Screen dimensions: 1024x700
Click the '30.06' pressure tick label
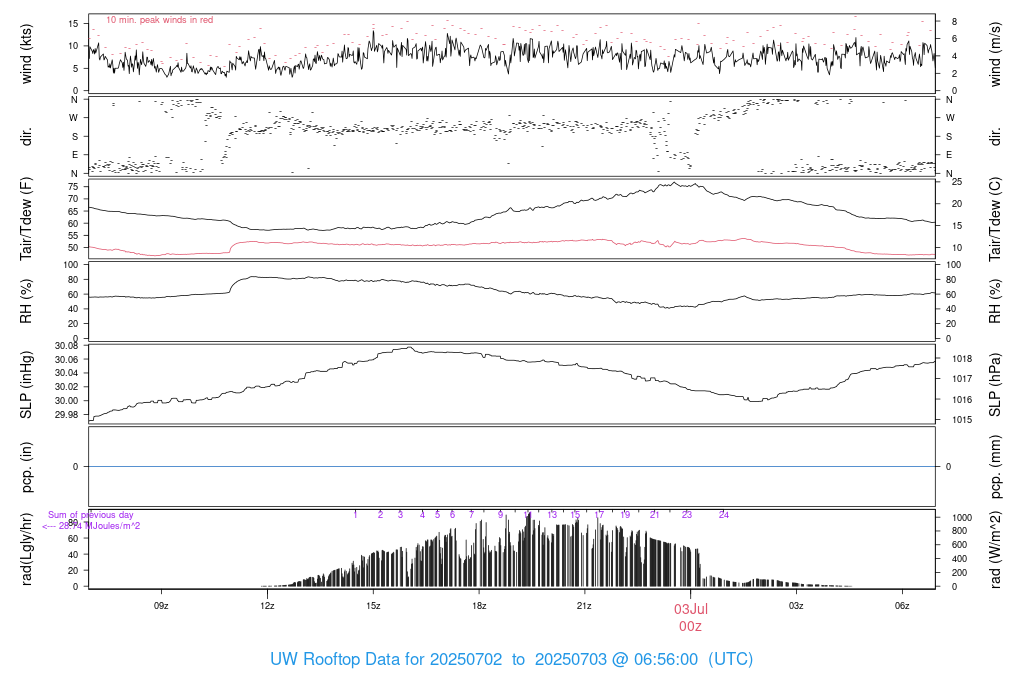(x=67, y=360)
